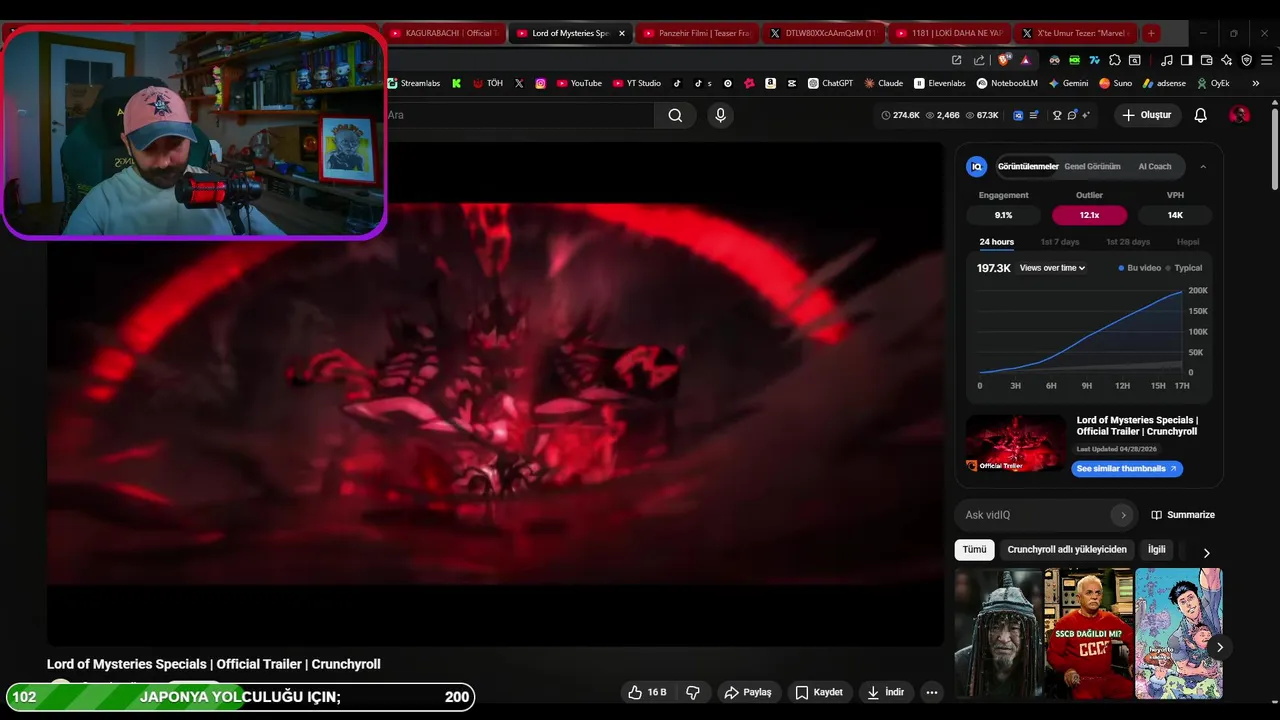Image resolution: width=1280 pixels, height=720 pixels.
Task: Select the AI Coach vidIQ tab
Action: tap(1154, 167)
